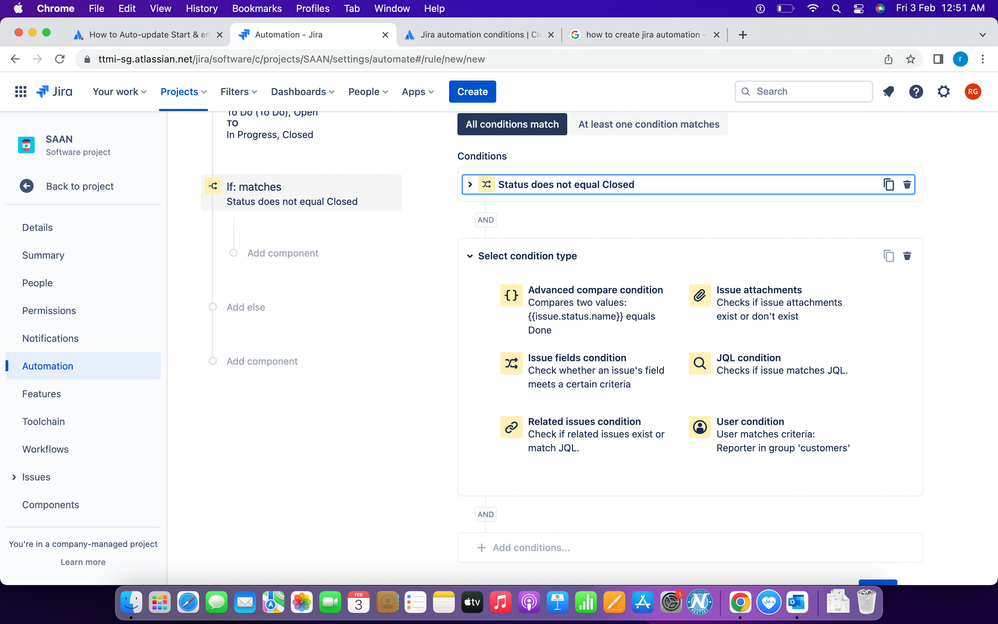Viewport: 998px width, 624px height.
Task: Open the Bookmarks menu in menu bar
Action: 257,8
